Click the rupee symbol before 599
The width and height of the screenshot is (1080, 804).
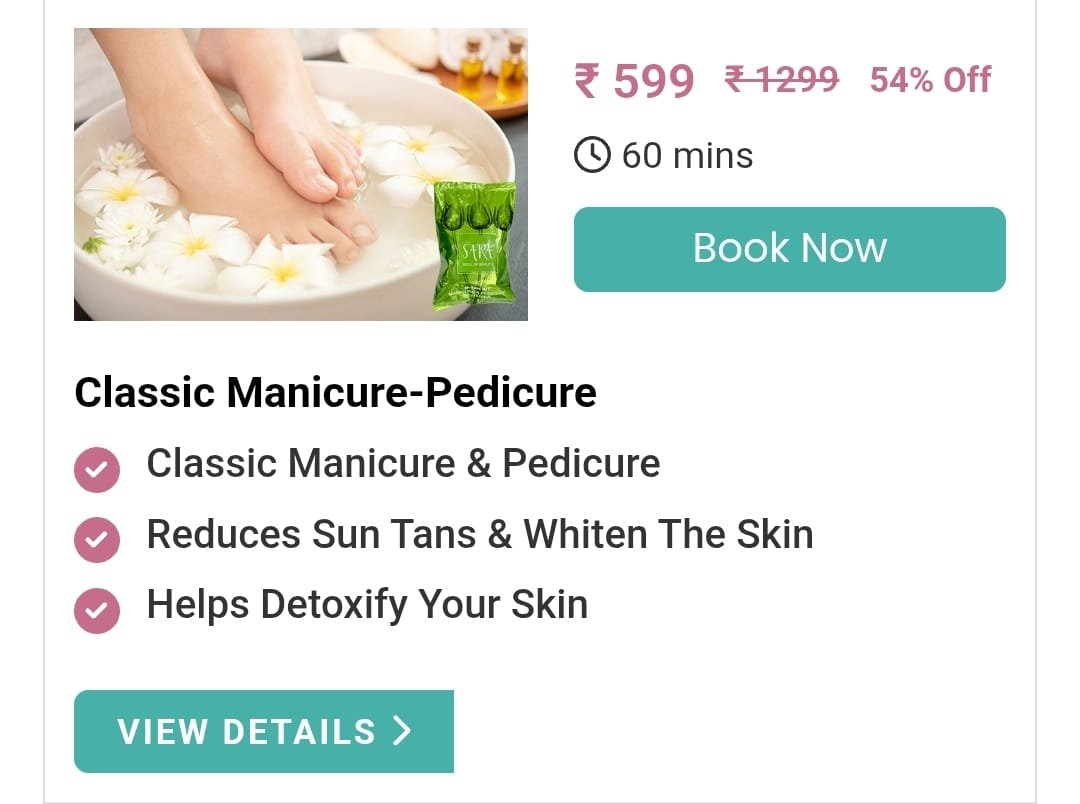tap(588, 81)
